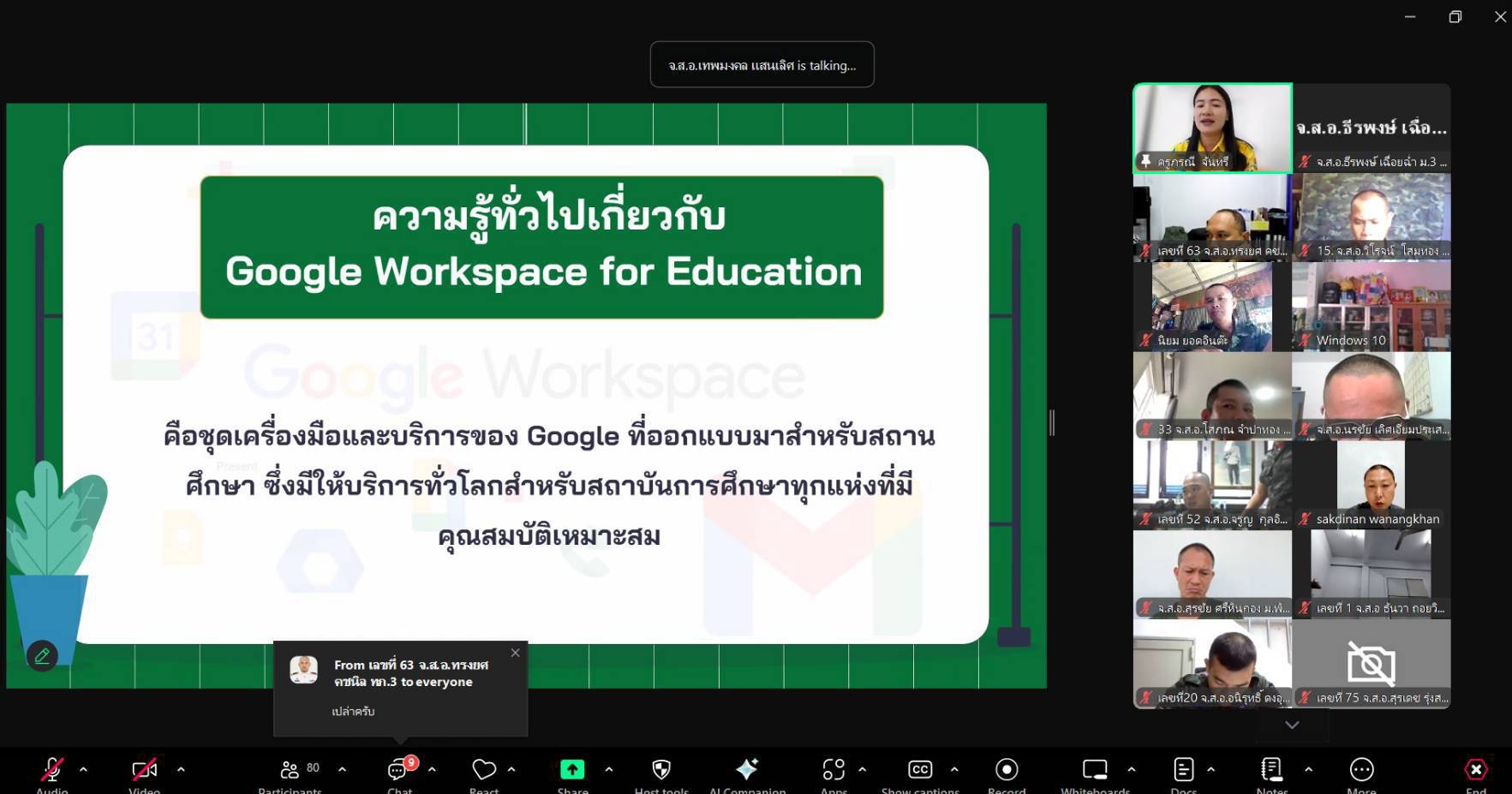Open the Docs icon
The height and width of the screenshot is (794, 1512).
pos(1184,769)
